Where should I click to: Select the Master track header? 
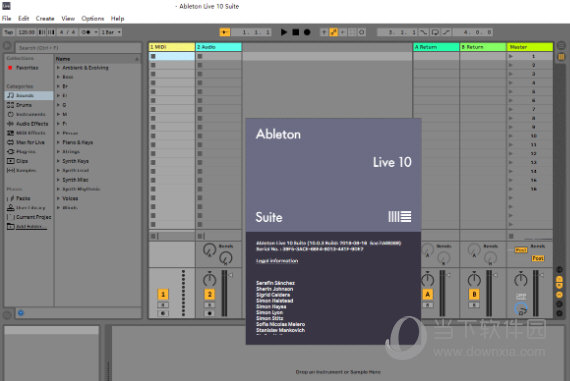pyautogui.click(x=530, y=47)
